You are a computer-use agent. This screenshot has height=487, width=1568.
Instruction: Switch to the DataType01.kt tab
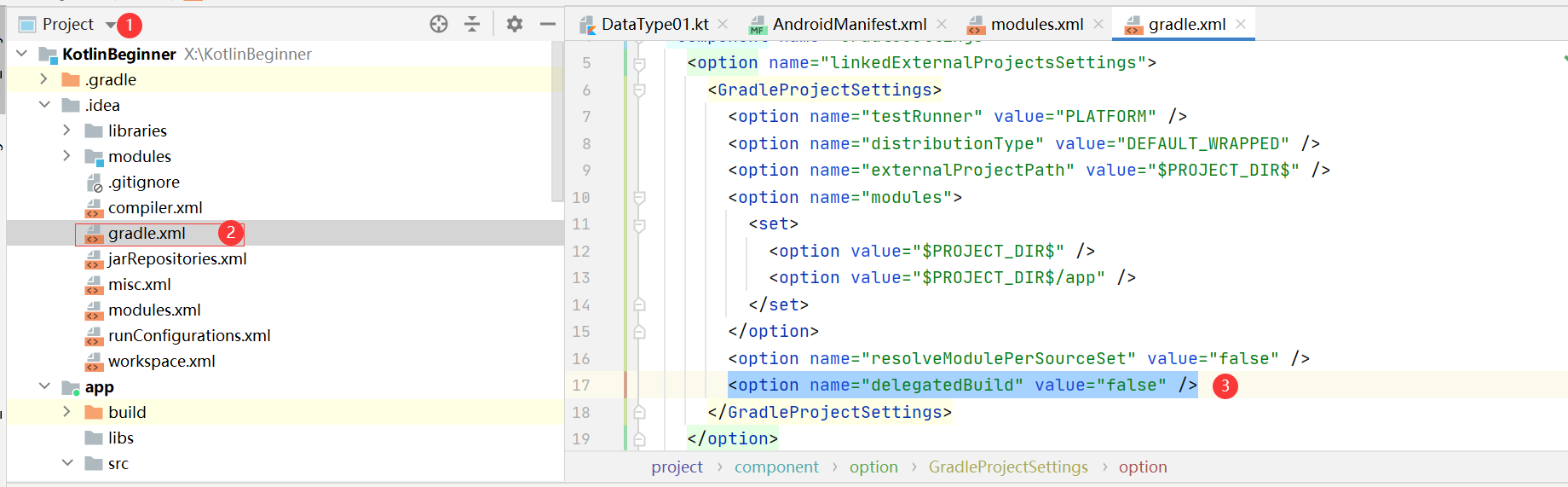click(x=654, y=25)
